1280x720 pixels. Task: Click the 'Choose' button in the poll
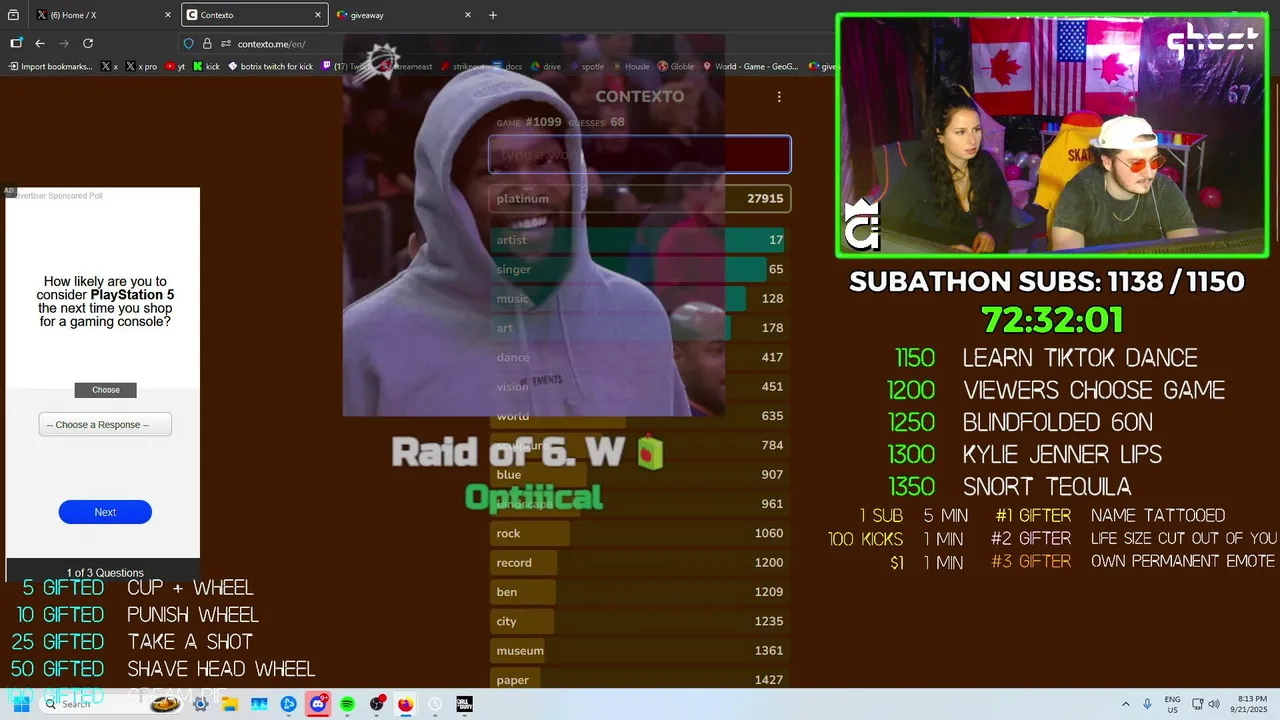(x=105, y=390)
